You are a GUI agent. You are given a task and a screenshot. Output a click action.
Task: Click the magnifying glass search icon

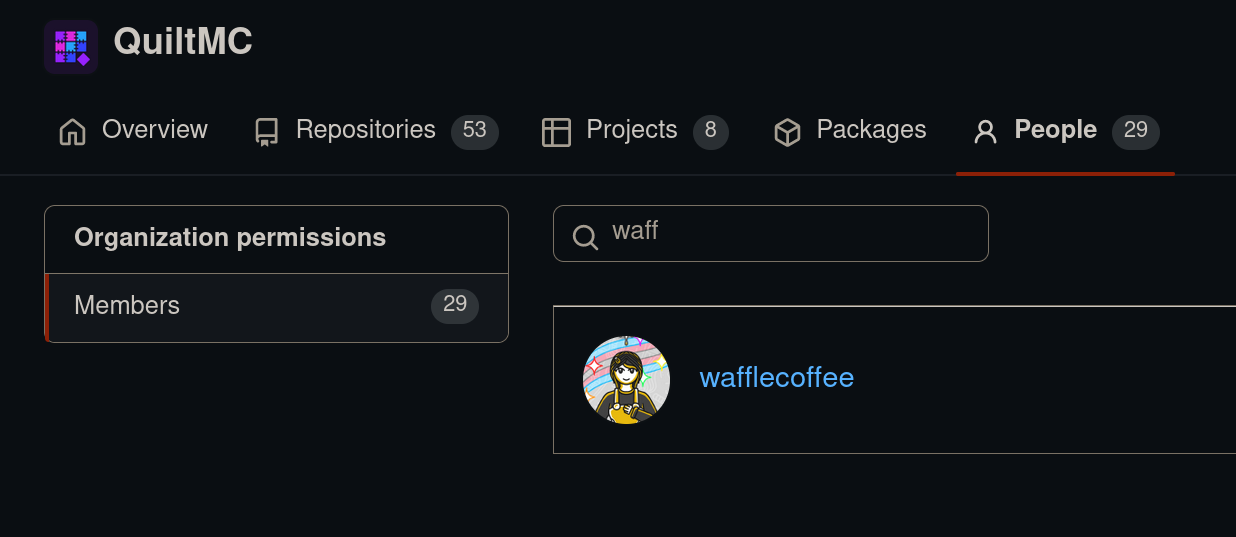[585, 236]
